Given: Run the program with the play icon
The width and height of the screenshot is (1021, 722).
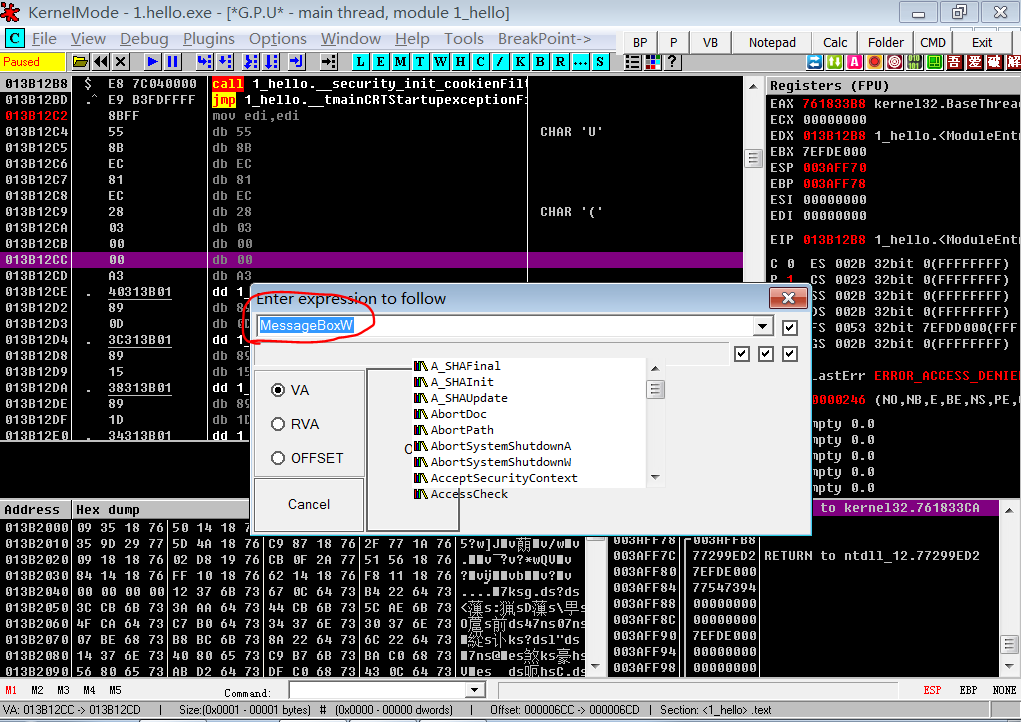Looking at the screenshot, I should point(152,62).
